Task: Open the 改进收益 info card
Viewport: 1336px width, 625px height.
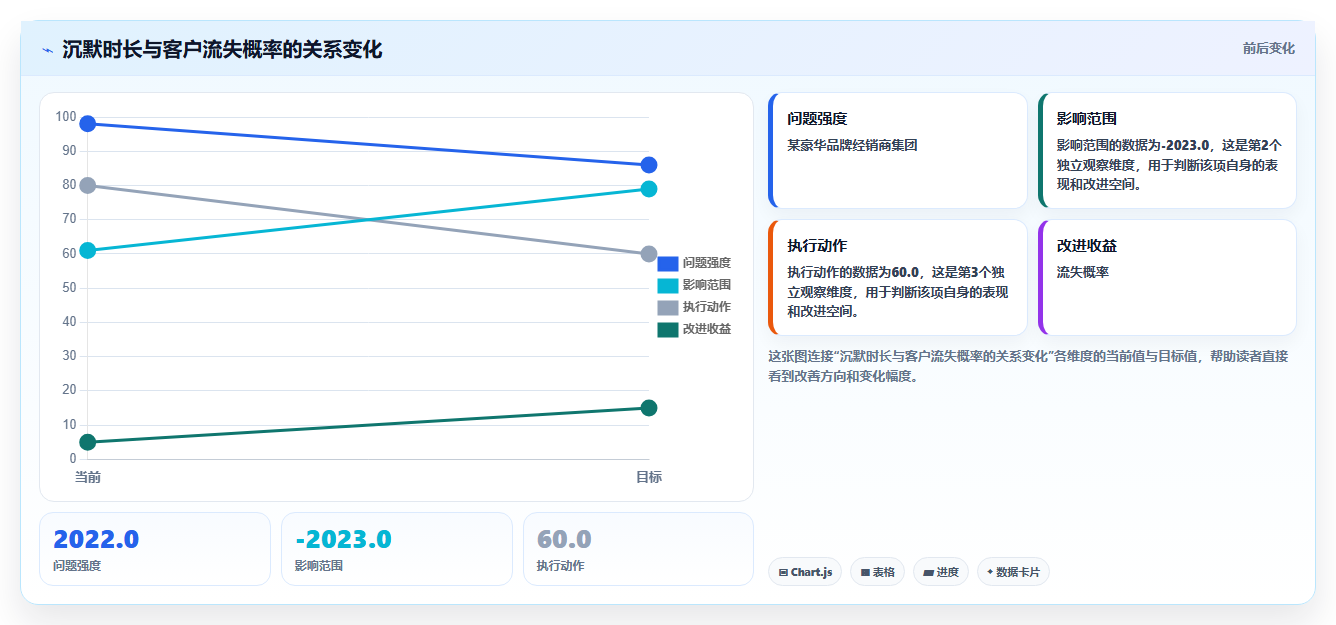Action: [1167, 278]
